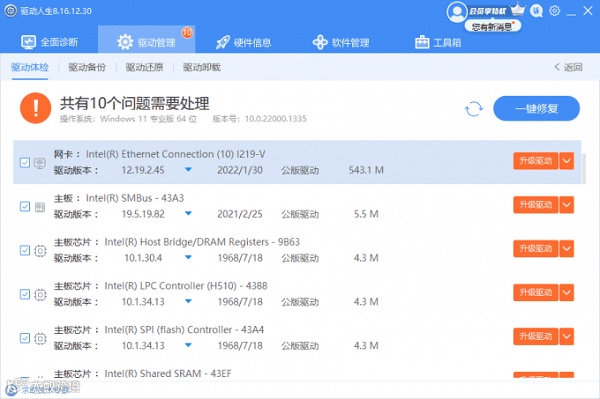Open version dropdown for LPC Controller driver
This screenshot has height=399, width=600.
188,301
